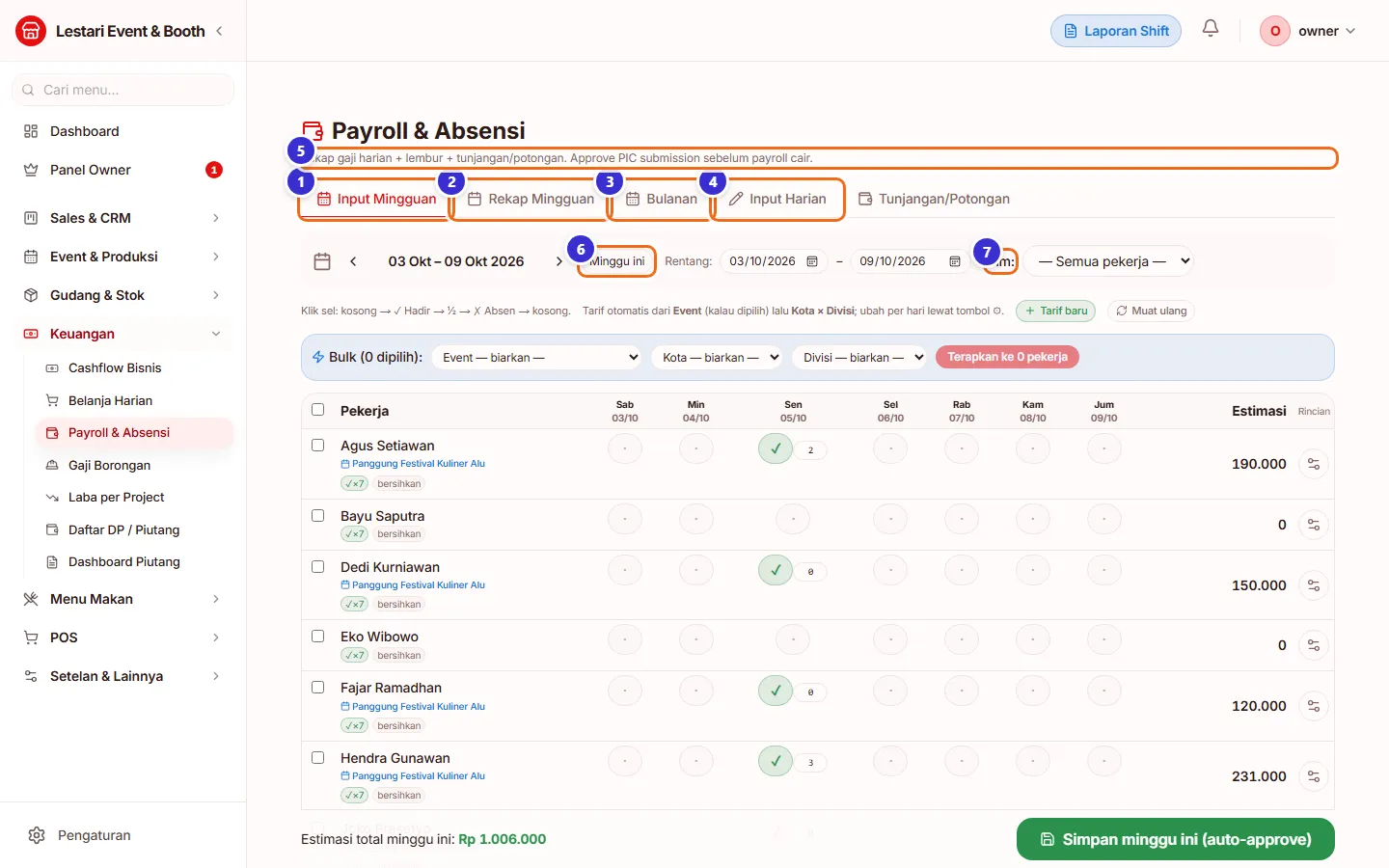Open the Rincian settings icon for Eko Wibowo
Viewport: 1389px width, 868px height.
click(x=1313, y=645)
